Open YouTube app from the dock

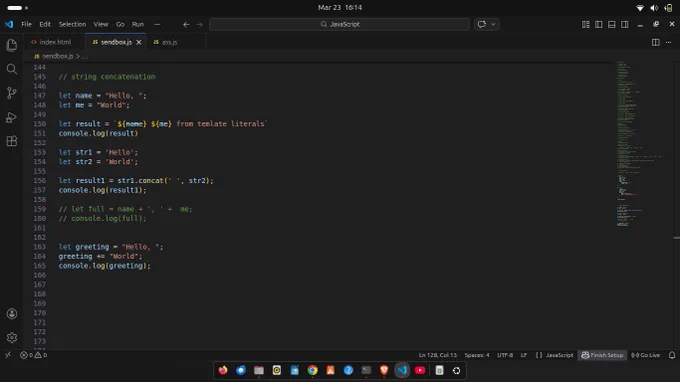420,370
